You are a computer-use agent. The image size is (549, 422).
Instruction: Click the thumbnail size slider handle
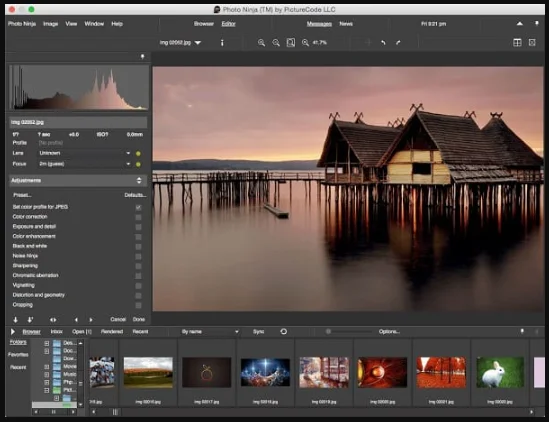[x=328, y=331]
